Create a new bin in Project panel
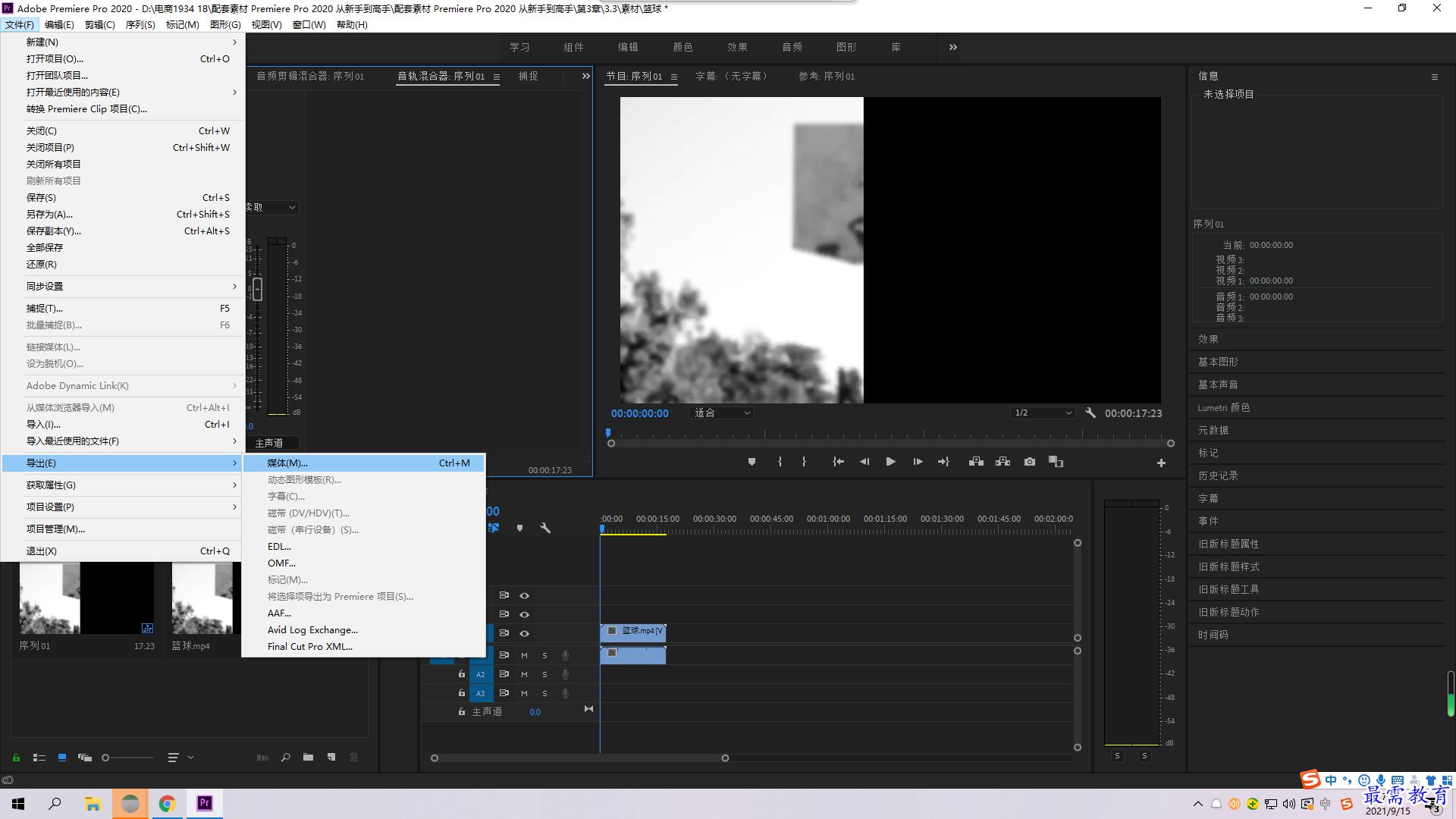 tap(308, 758)
